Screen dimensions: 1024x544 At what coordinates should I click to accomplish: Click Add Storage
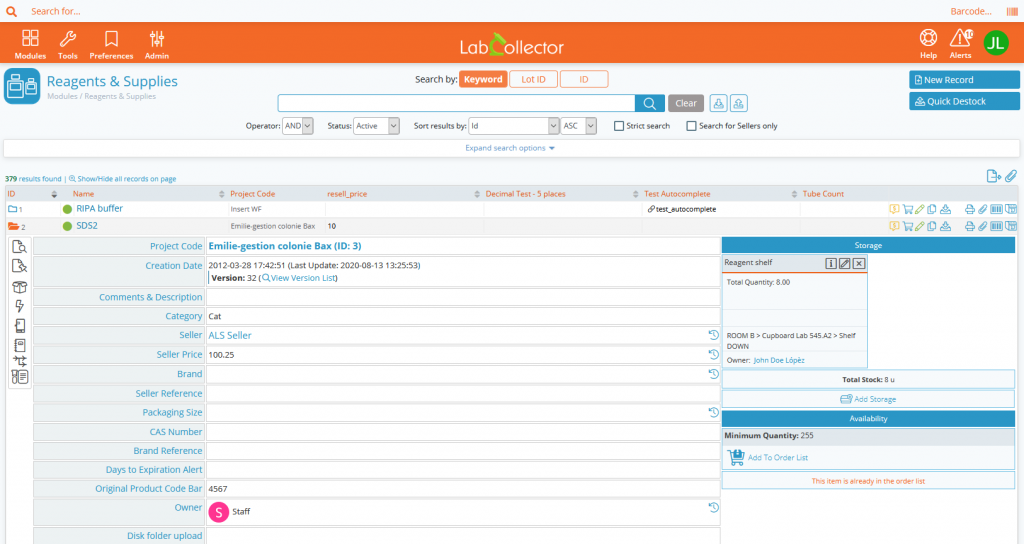868,399
